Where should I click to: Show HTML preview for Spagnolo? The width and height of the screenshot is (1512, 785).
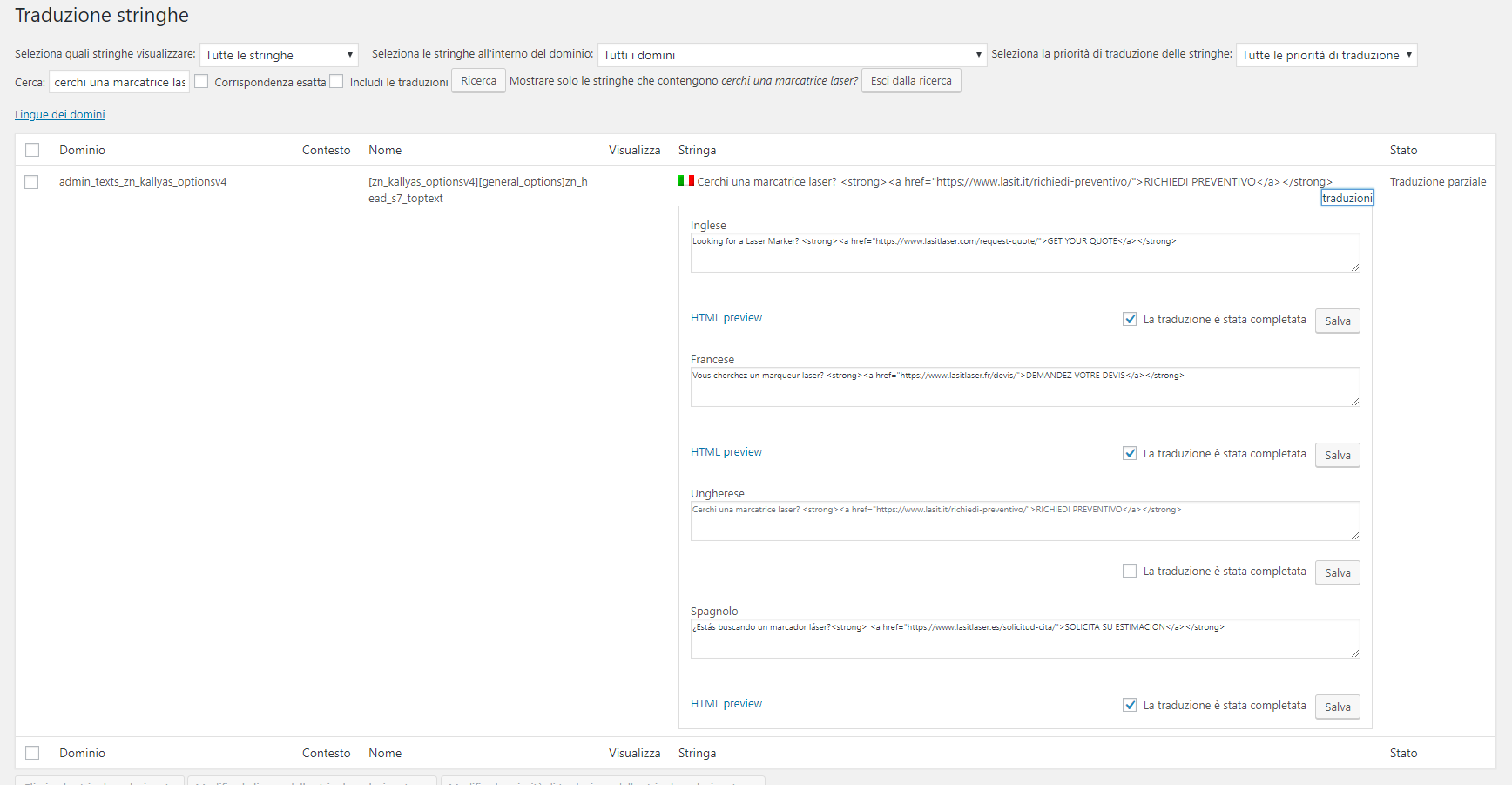[726, 704]
